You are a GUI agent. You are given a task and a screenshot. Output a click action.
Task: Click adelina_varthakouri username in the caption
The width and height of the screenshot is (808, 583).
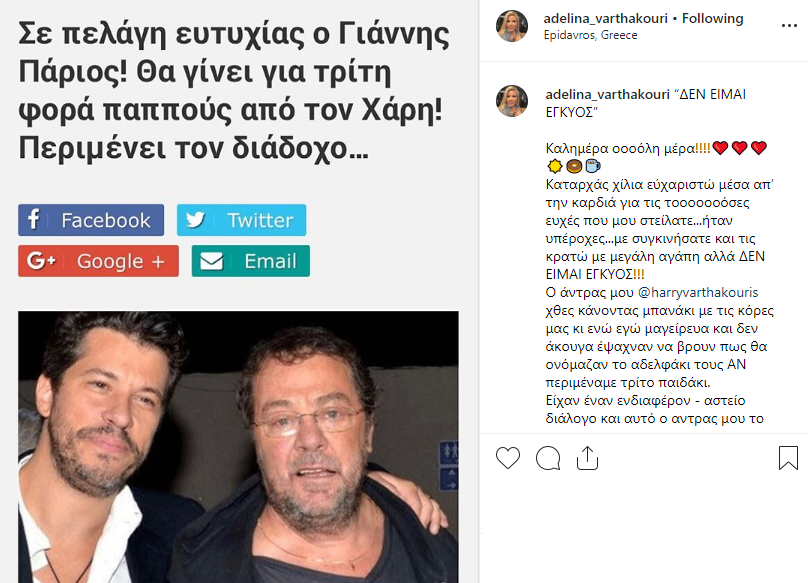coord(608,94)
